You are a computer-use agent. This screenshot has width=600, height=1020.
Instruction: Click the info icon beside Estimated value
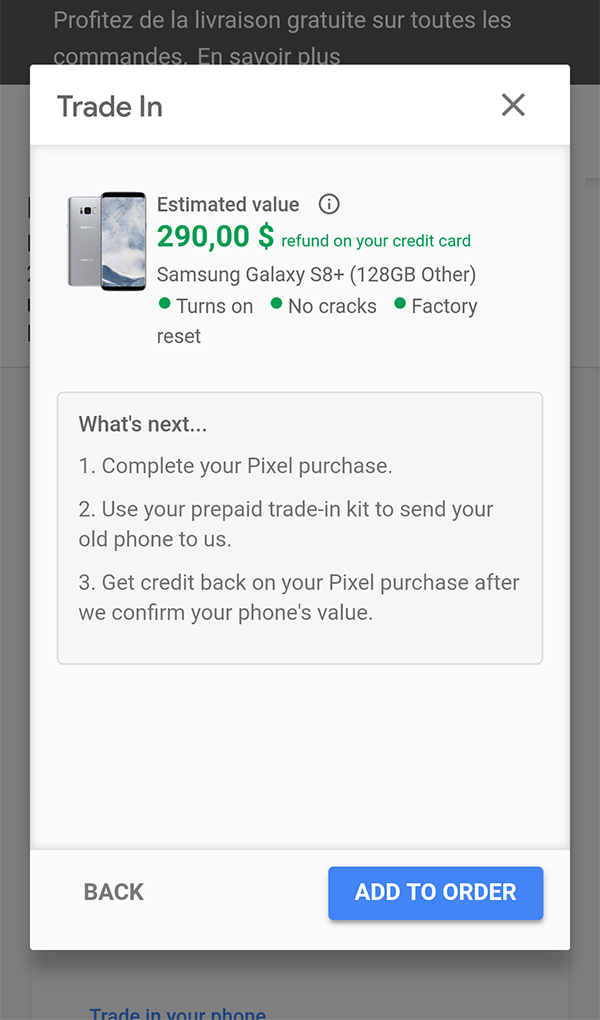329,204
